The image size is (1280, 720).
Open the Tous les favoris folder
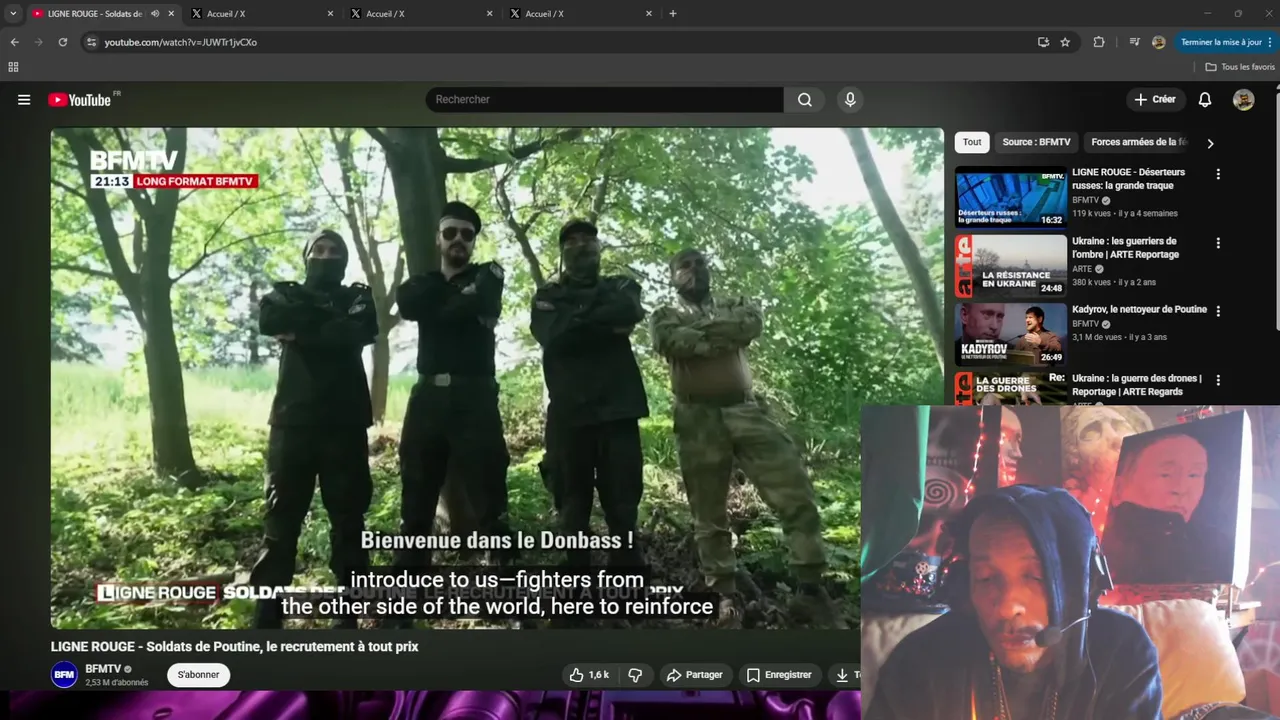coord(1240,67)
